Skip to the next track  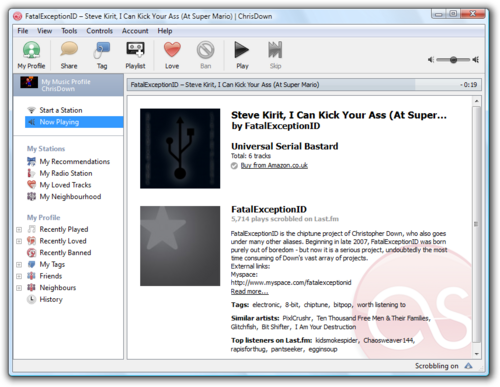pos(275,55)
